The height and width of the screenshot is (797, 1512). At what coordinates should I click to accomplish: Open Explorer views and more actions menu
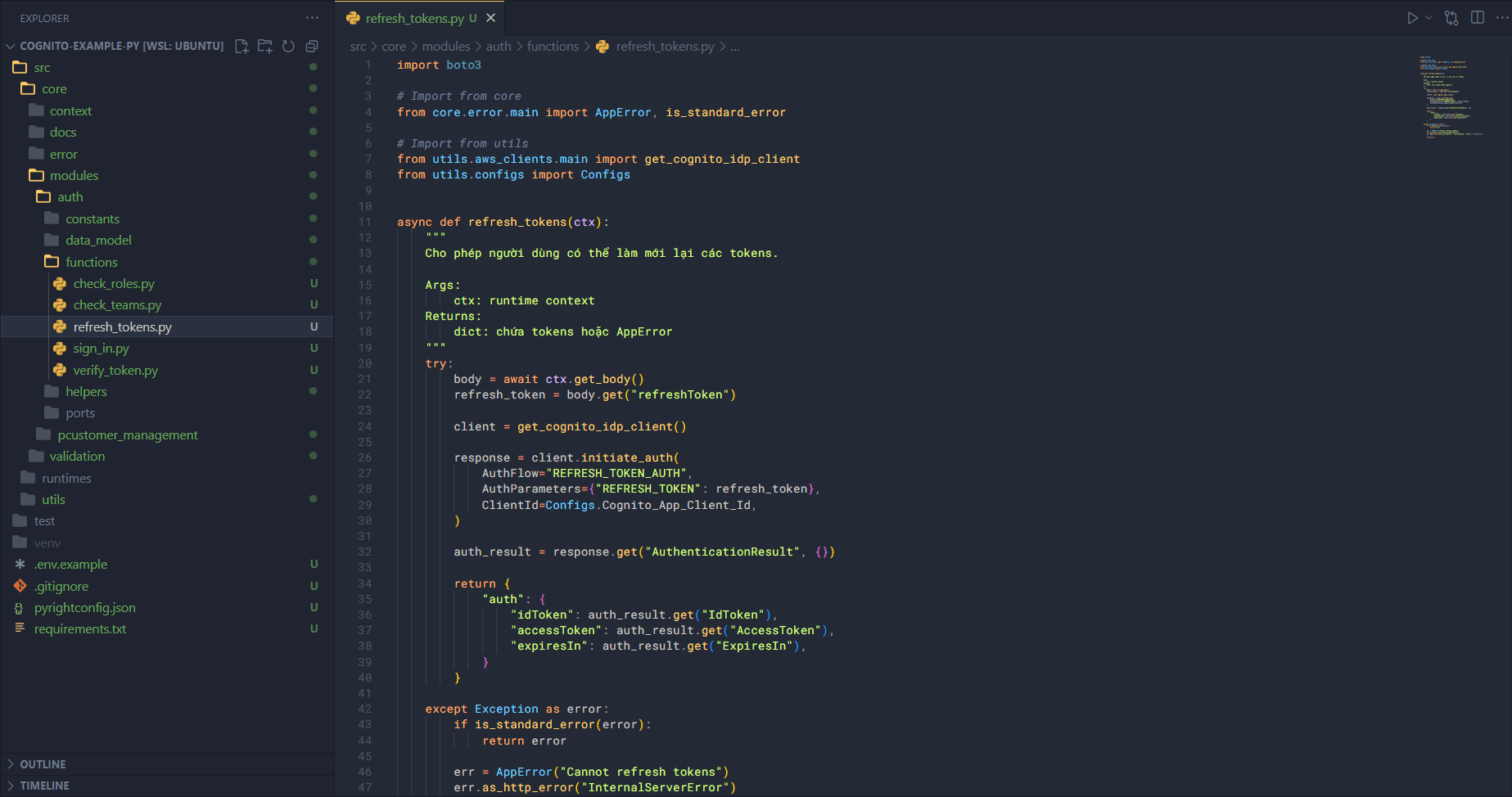pos(312,18)
